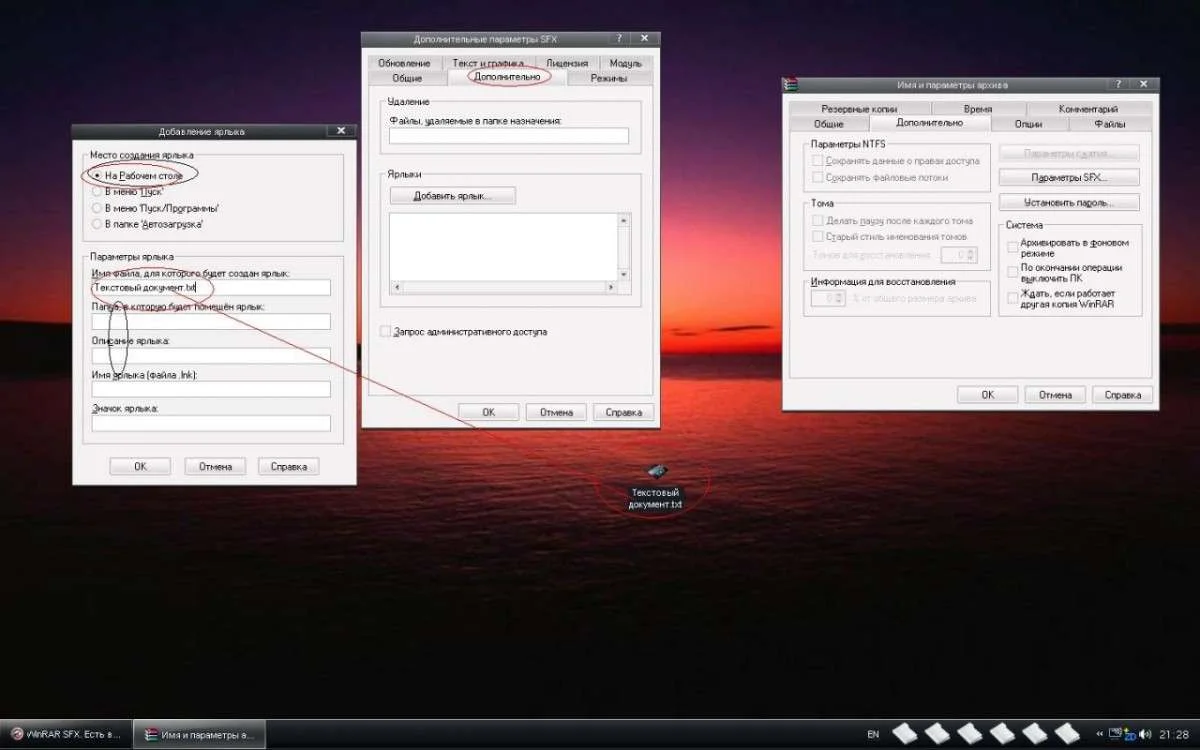Screen dimensions: 1200x750
Task: Click Отмена in archive parameters dialog
Action: point(1055,395)
